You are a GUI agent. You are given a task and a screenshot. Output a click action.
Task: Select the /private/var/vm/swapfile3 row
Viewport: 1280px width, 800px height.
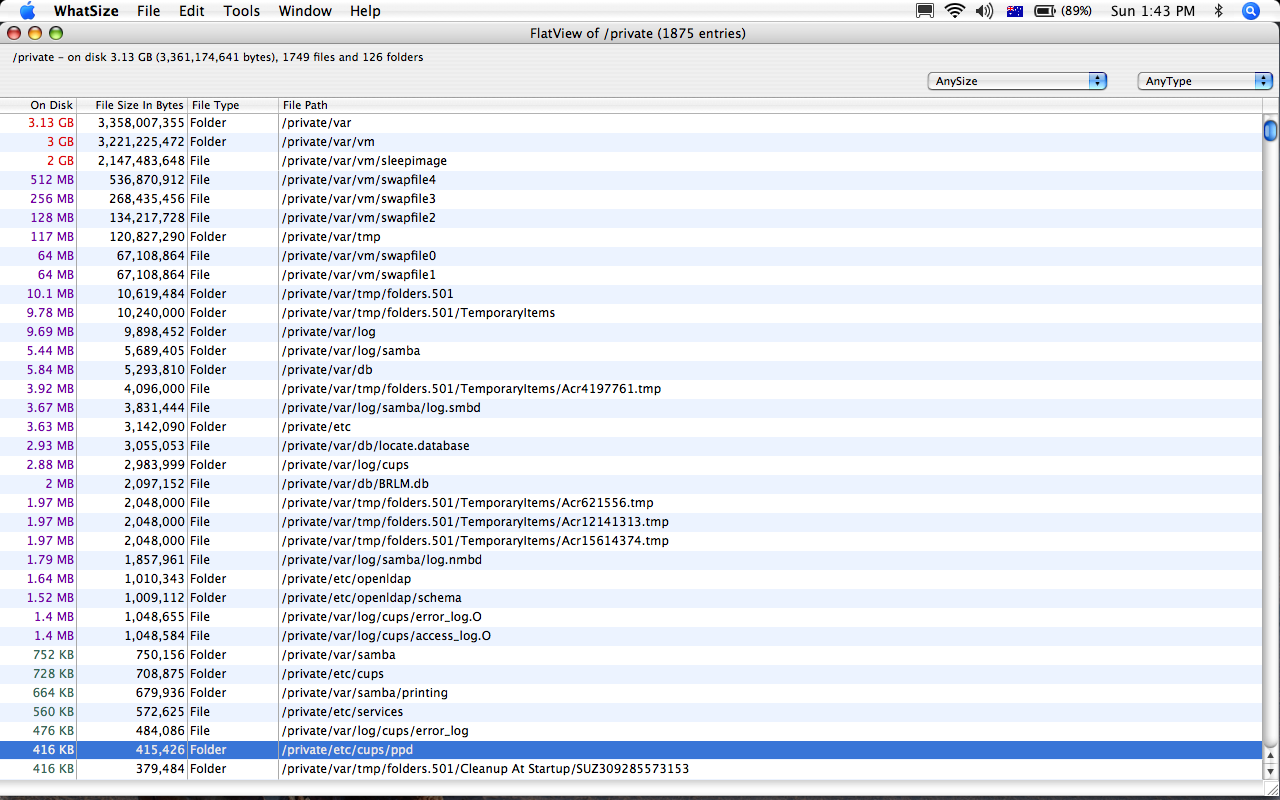(x=631, y=199)
